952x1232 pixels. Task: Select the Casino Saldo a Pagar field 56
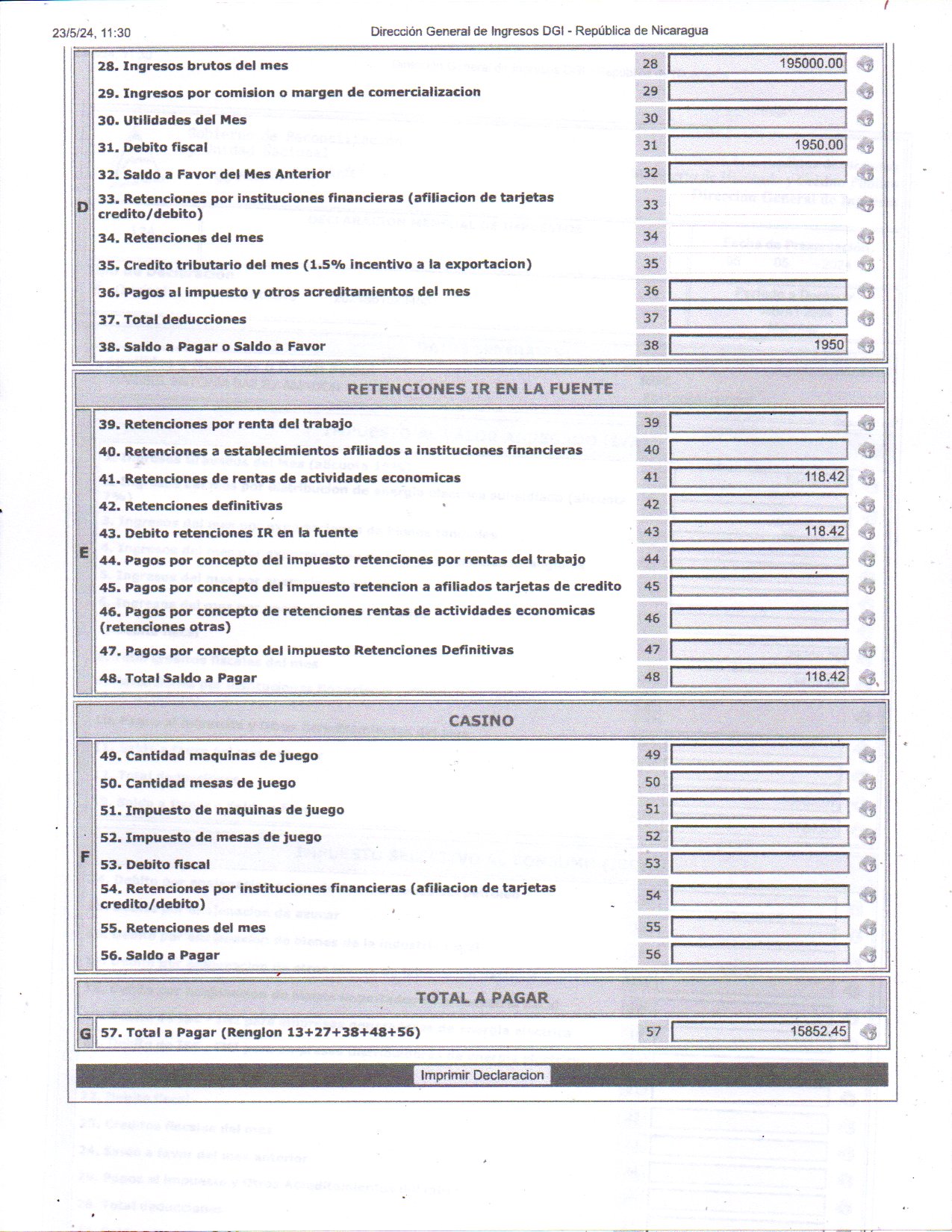[x=759, y=954]
